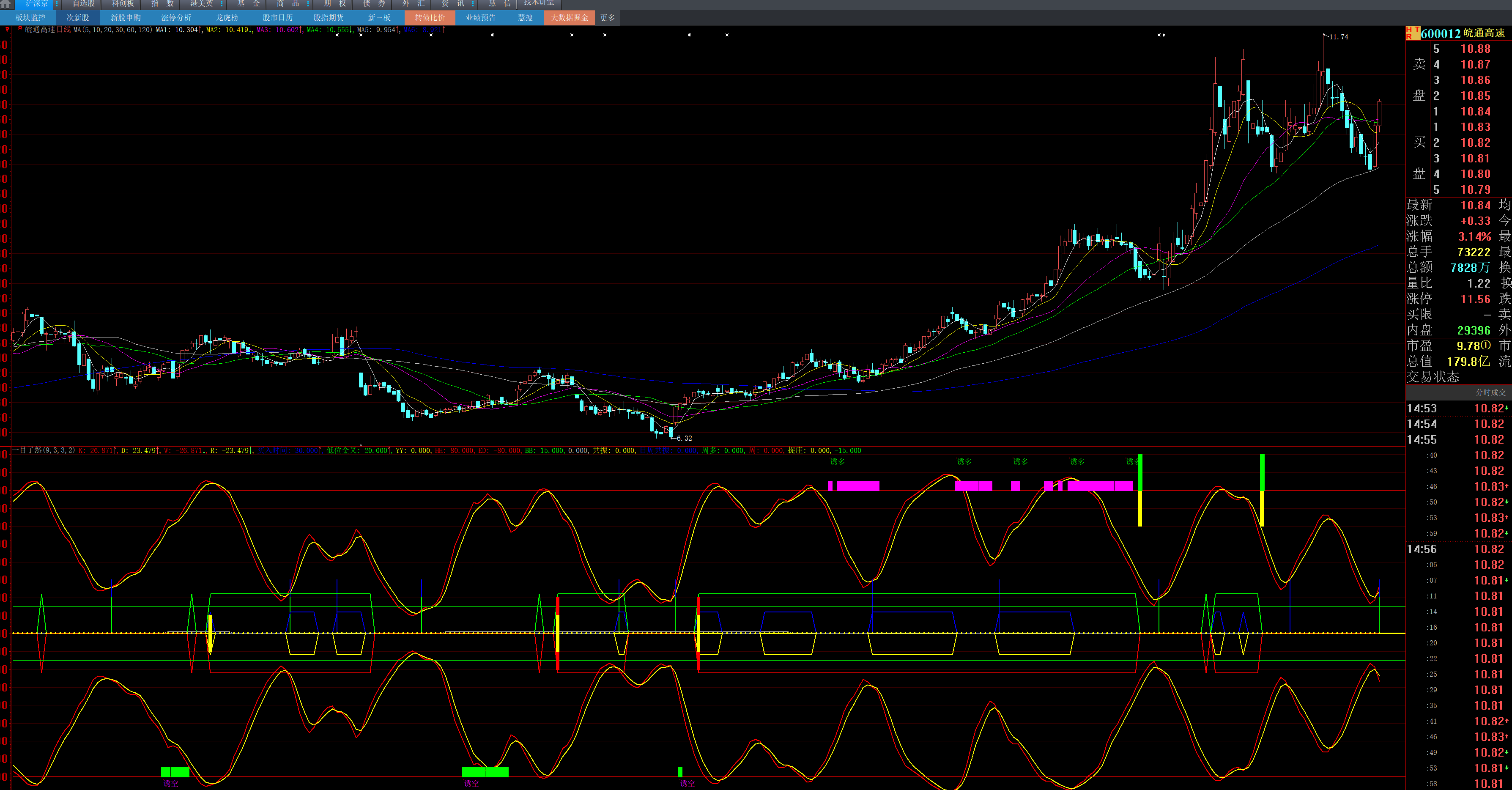This screenshot has width=1512, height=790.
Task: Click the 次新股 button
Action: [x=78, y=18]
